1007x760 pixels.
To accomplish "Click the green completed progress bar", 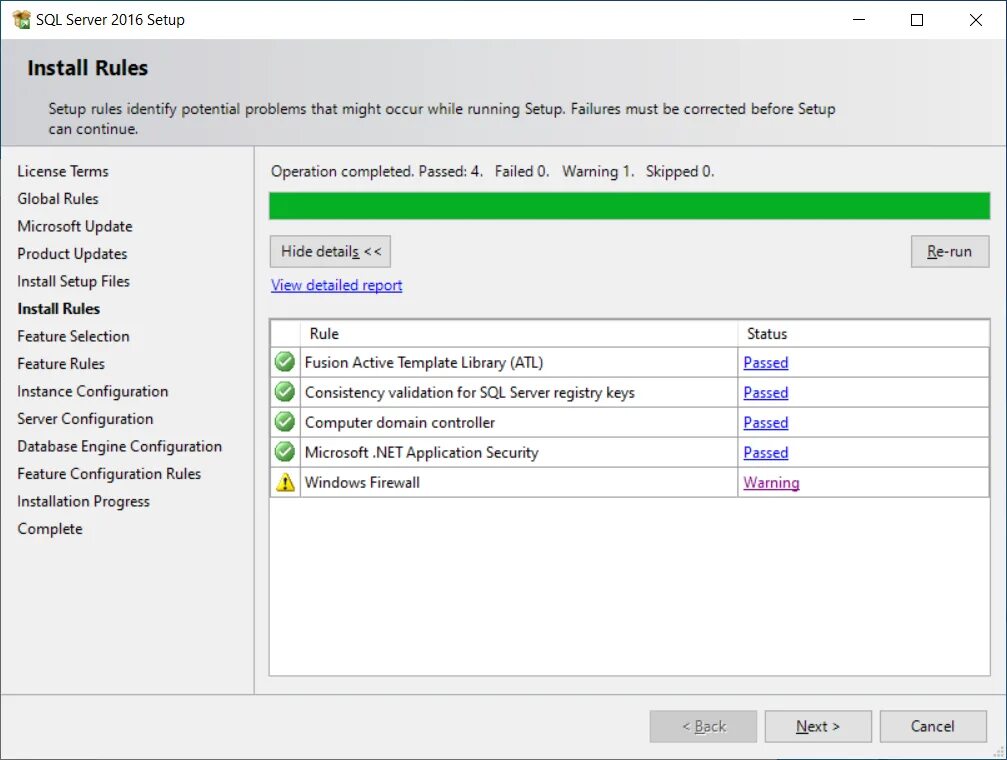I will 629,206.
